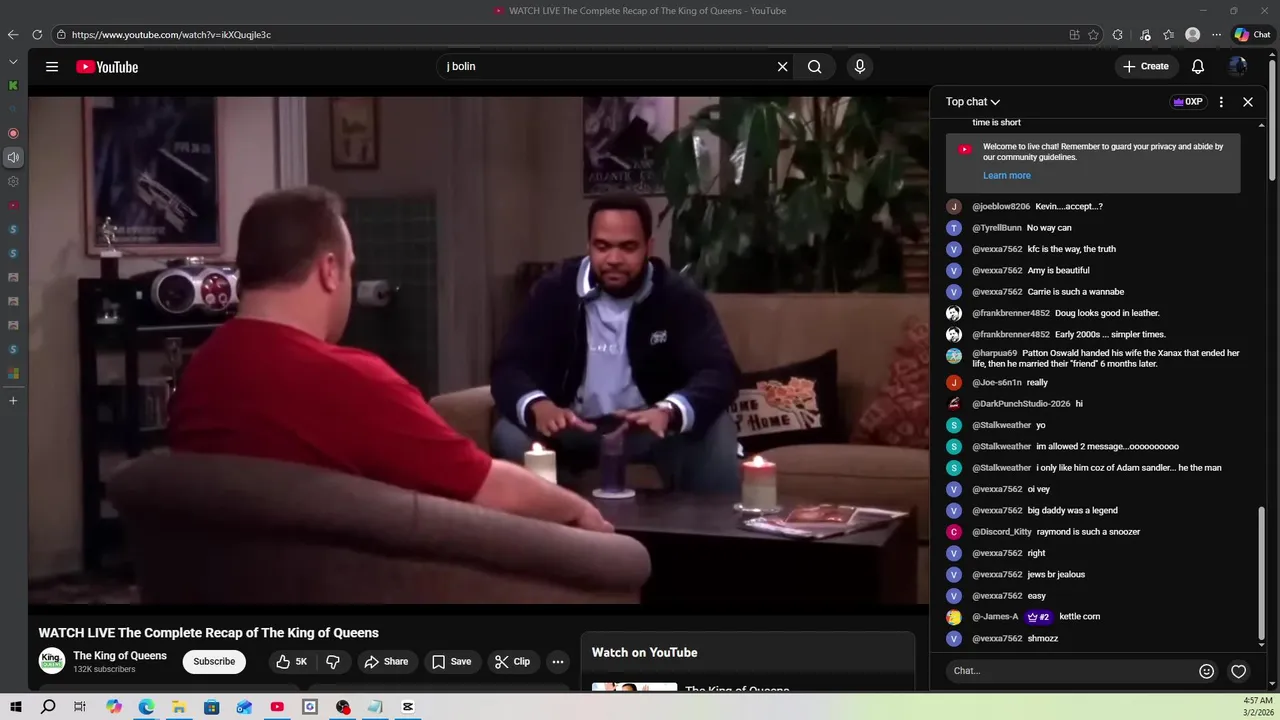1280x720 pixels.
Task: Toggle the muted tab speaker in sidebar
Action: 13,157
